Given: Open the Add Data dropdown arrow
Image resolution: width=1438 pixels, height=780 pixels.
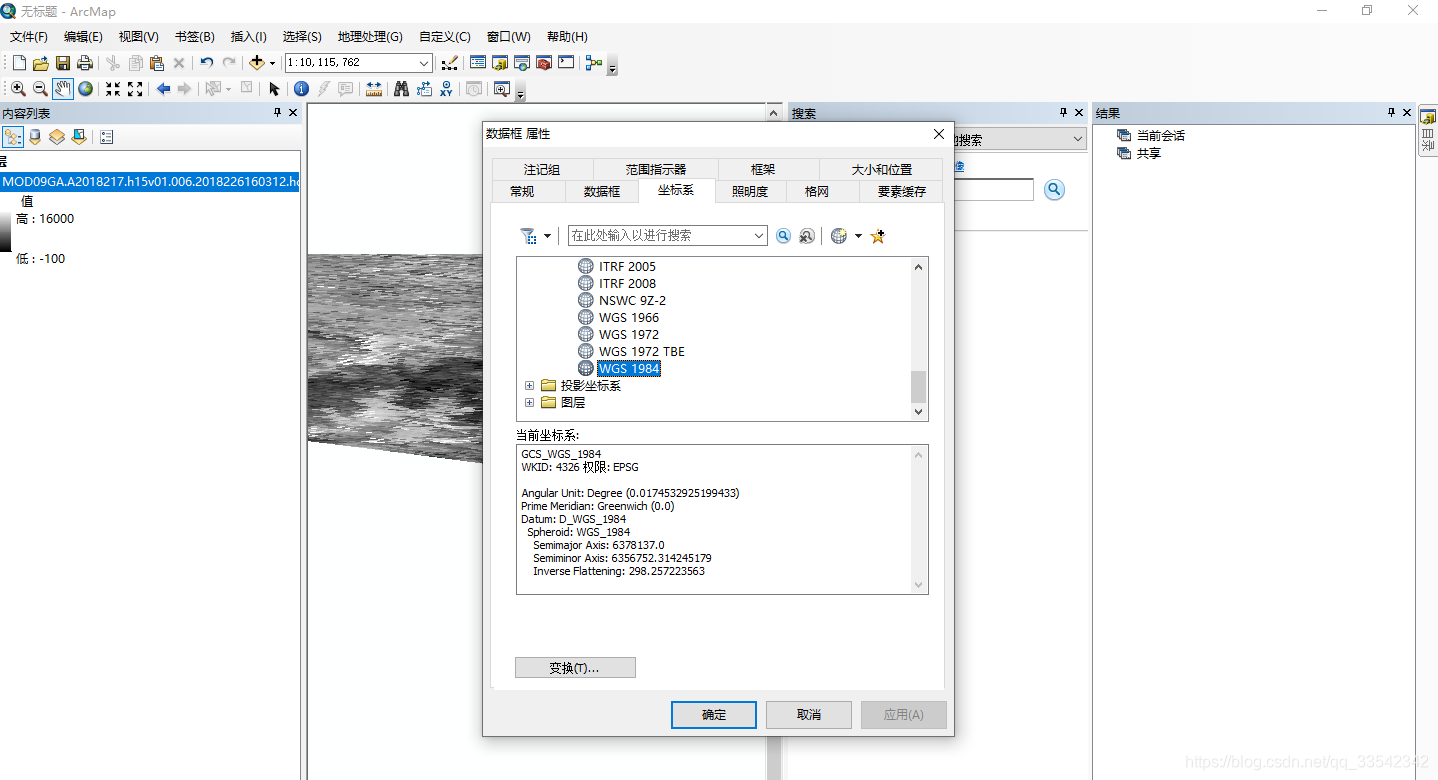Looking at the screenshot, I should tap(272, 63).
